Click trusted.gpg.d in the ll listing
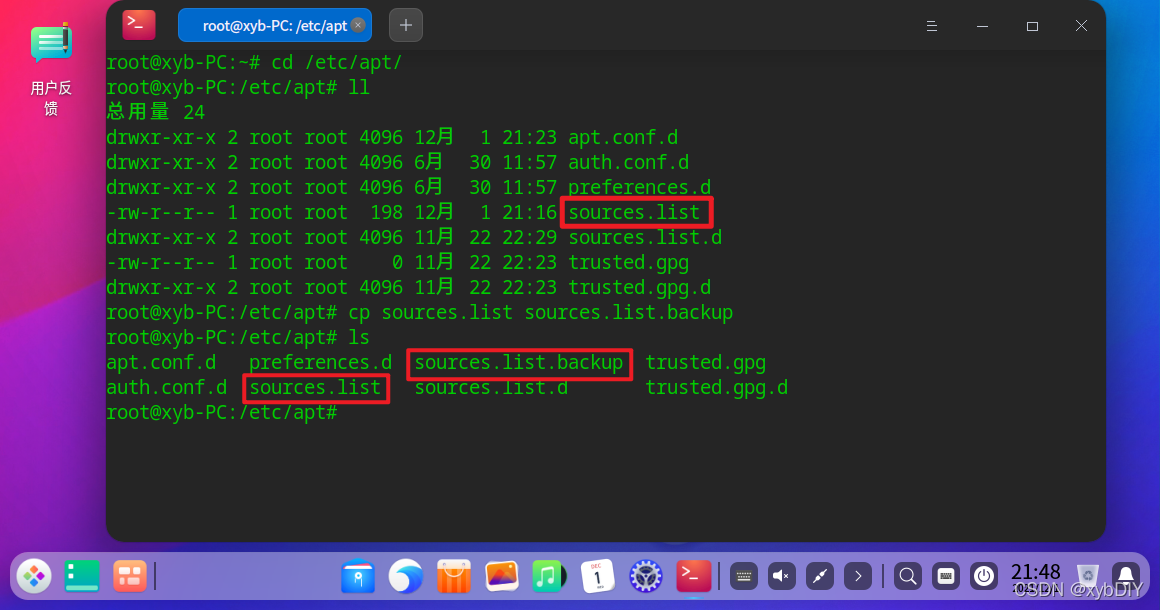1160x610 pixels. [x=639, y=288]
